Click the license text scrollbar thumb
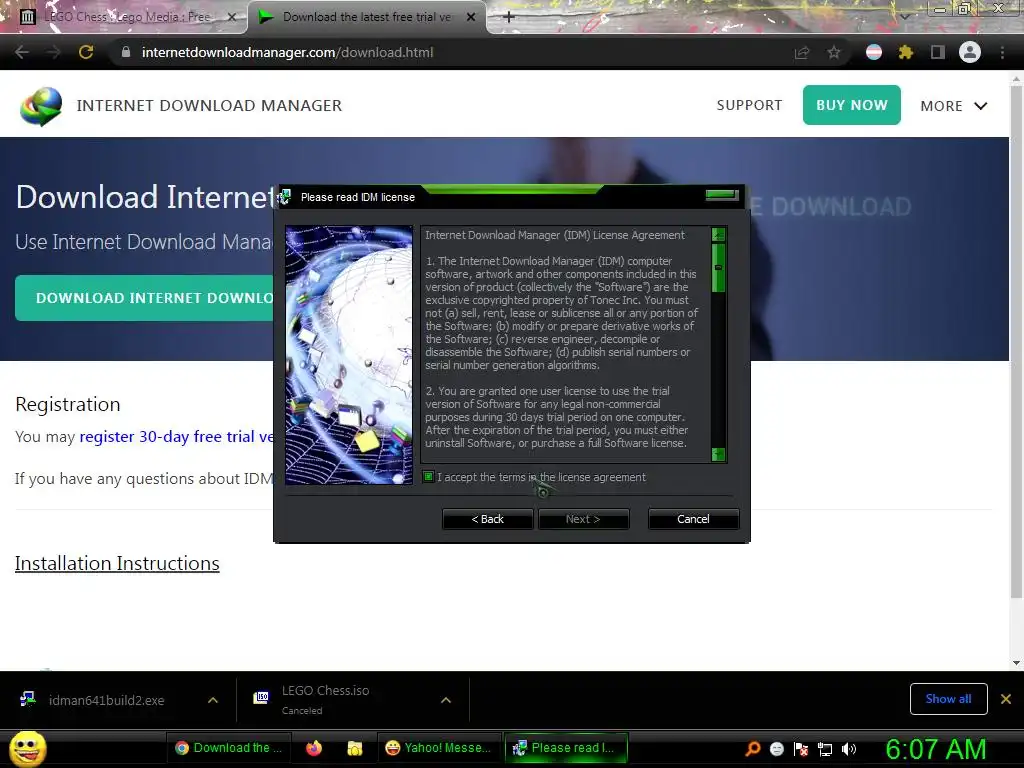 [x=718, y=268]
